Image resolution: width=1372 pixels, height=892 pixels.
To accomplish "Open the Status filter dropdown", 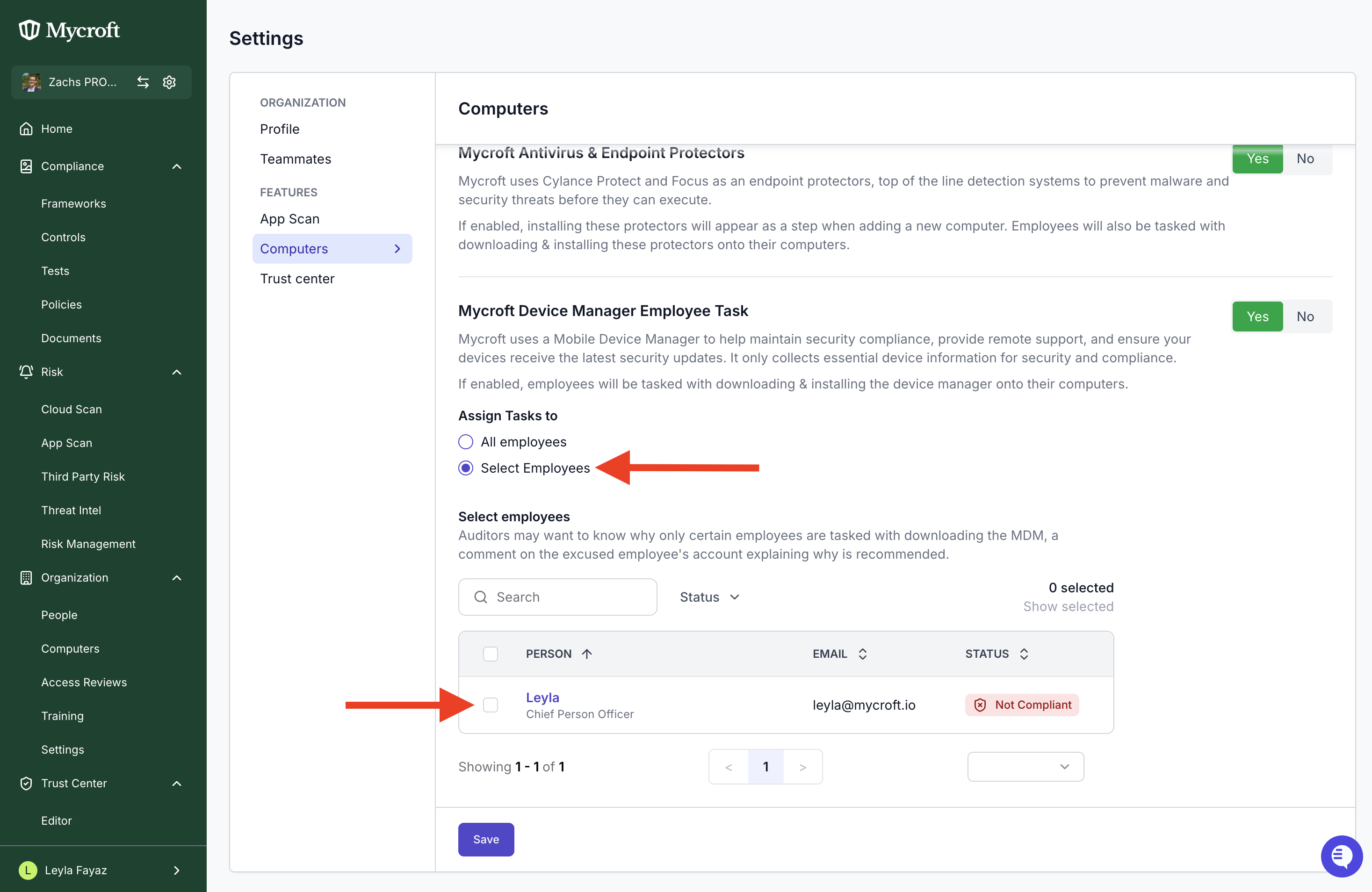I will click(710, 597).
